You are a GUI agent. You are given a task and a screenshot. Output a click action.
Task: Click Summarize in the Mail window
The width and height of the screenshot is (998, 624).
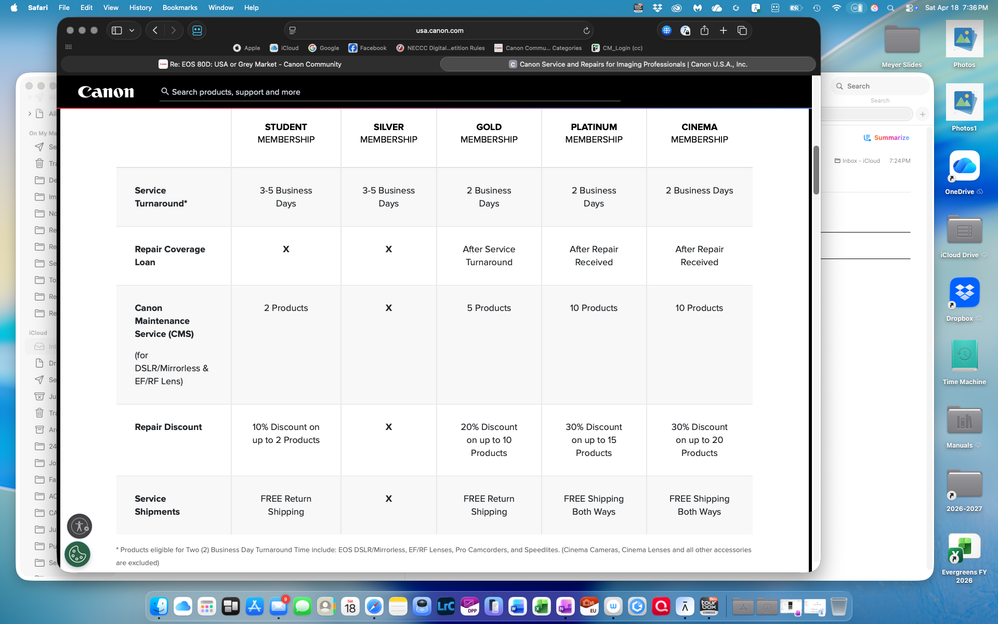(886, 138)
